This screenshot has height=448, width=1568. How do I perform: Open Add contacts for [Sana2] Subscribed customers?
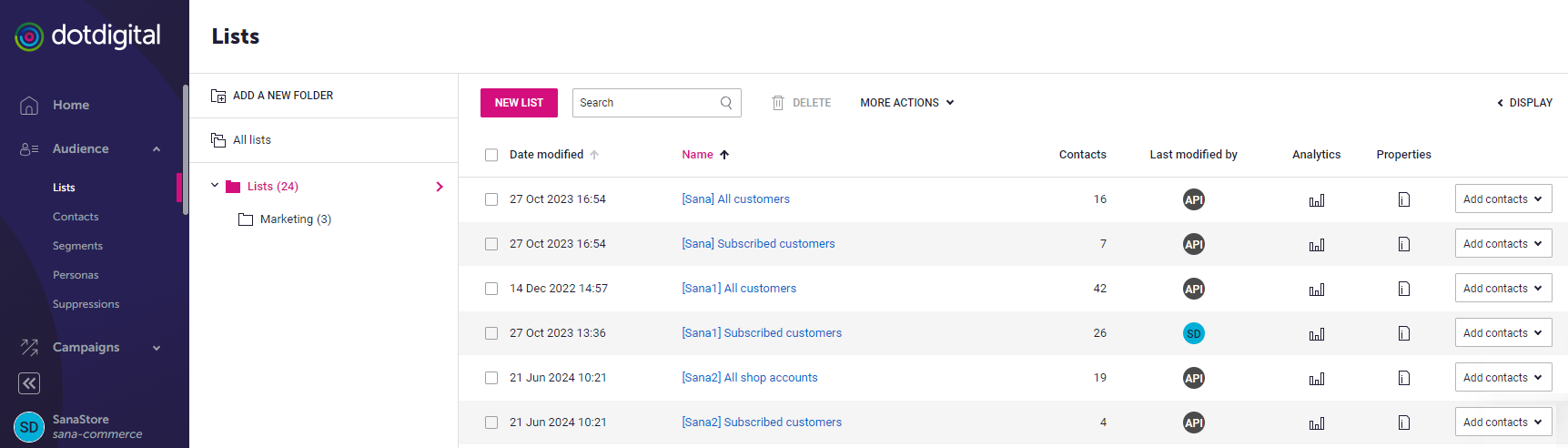1503,423
